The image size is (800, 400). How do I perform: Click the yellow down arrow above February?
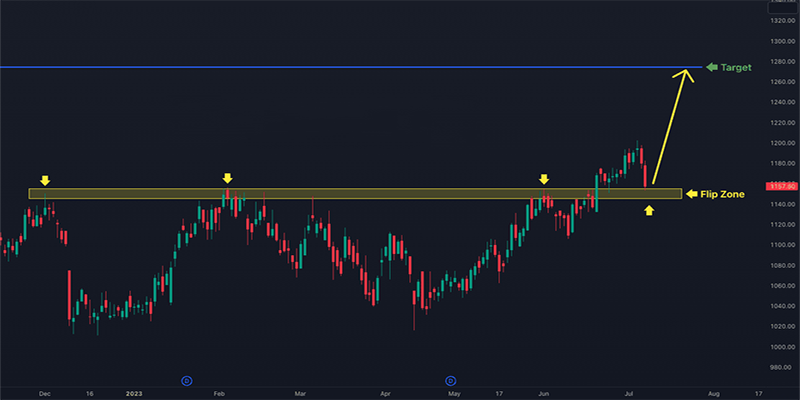pyautogui.click(x=227, y=178)
